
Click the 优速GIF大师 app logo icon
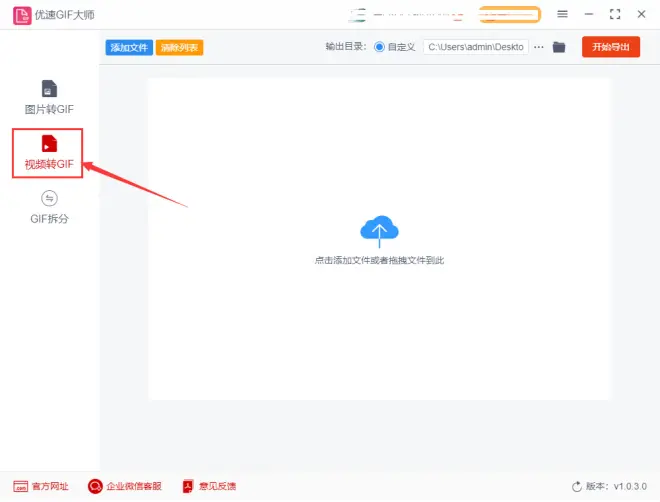pyautogui.click(x=21, y=15)
